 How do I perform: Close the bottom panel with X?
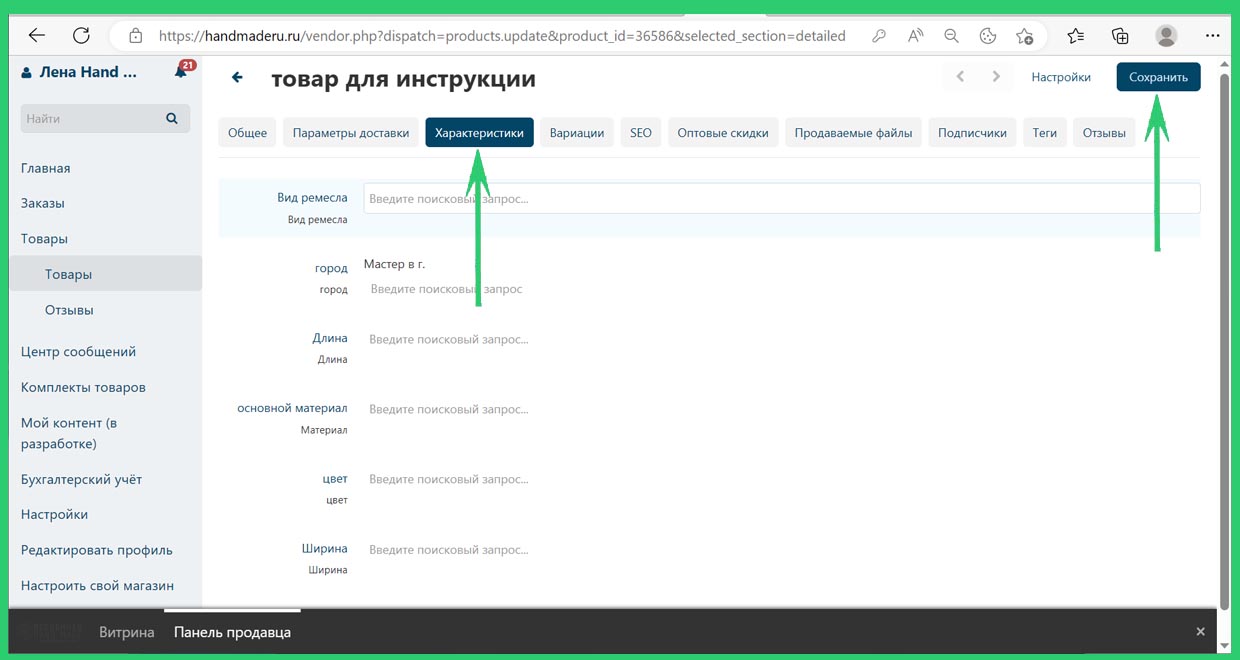coord(1200,631)
